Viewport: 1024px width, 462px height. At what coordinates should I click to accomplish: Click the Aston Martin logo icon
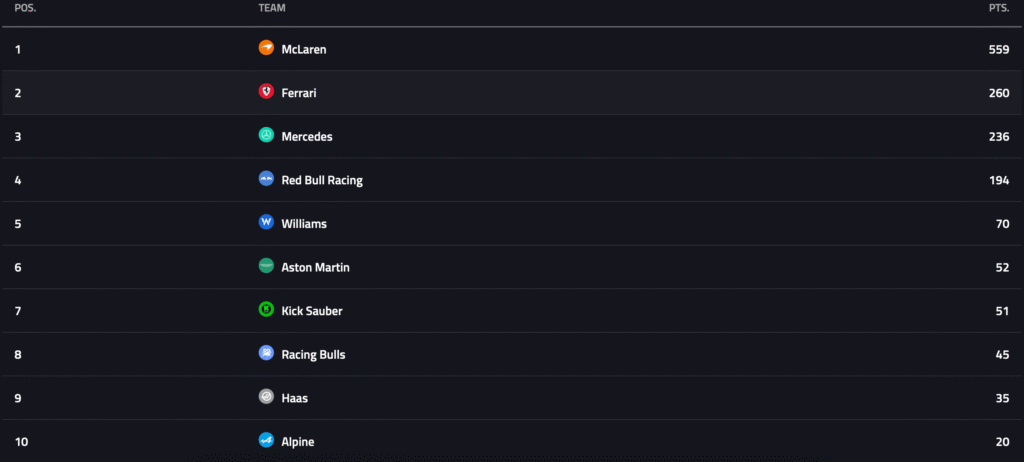tap(266, 266)
